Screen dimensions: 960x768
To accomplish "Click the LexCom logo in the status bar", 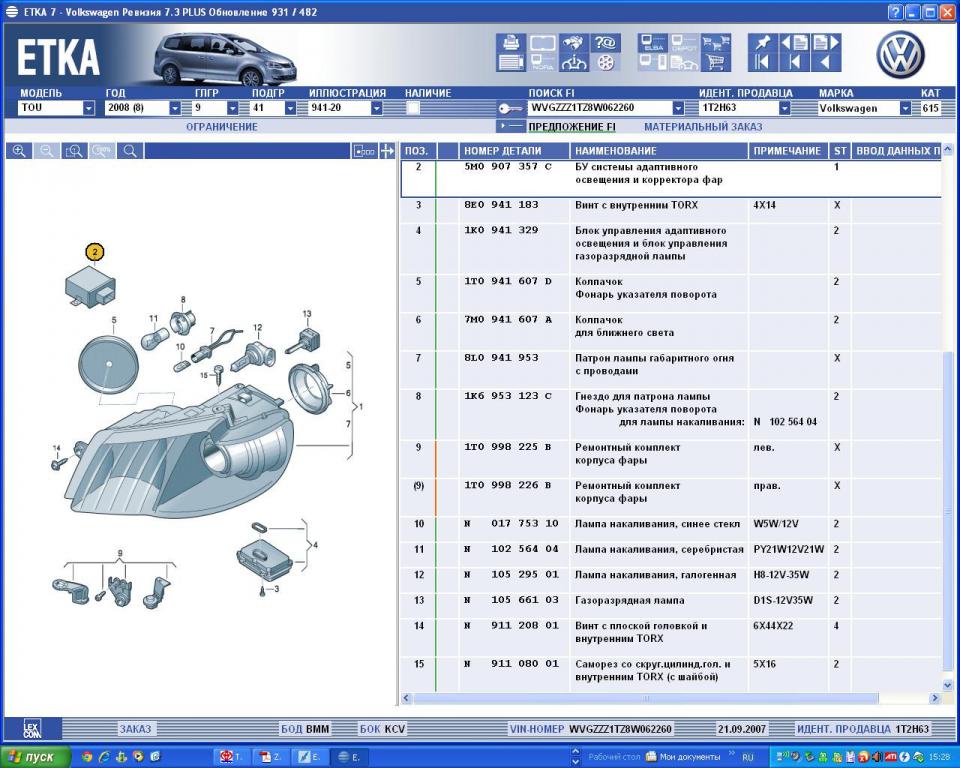I will pyautogui.click(x=32, y=729).
